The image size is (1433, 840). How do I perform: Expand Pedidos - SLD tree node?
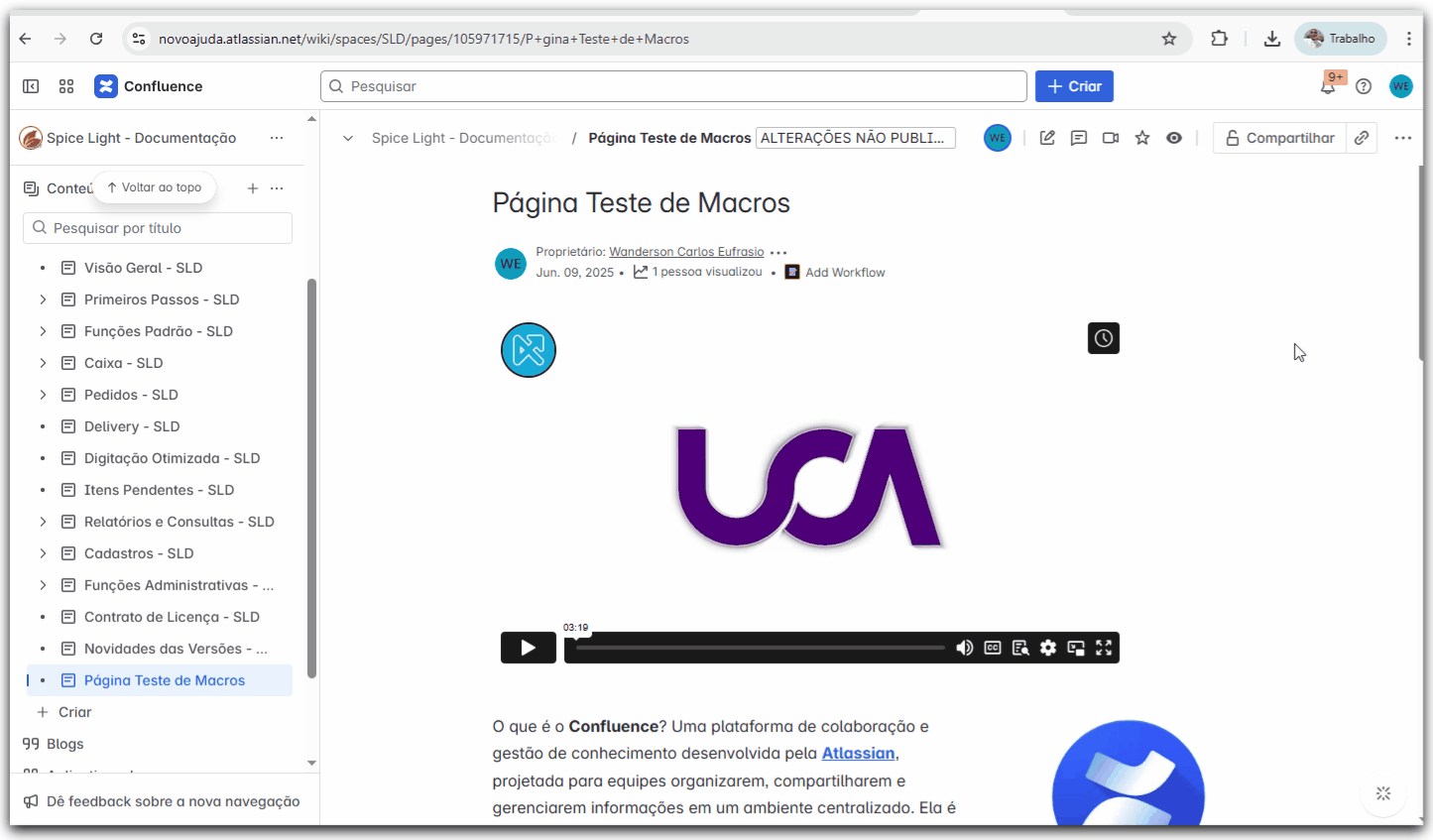(x=43, y=395)
